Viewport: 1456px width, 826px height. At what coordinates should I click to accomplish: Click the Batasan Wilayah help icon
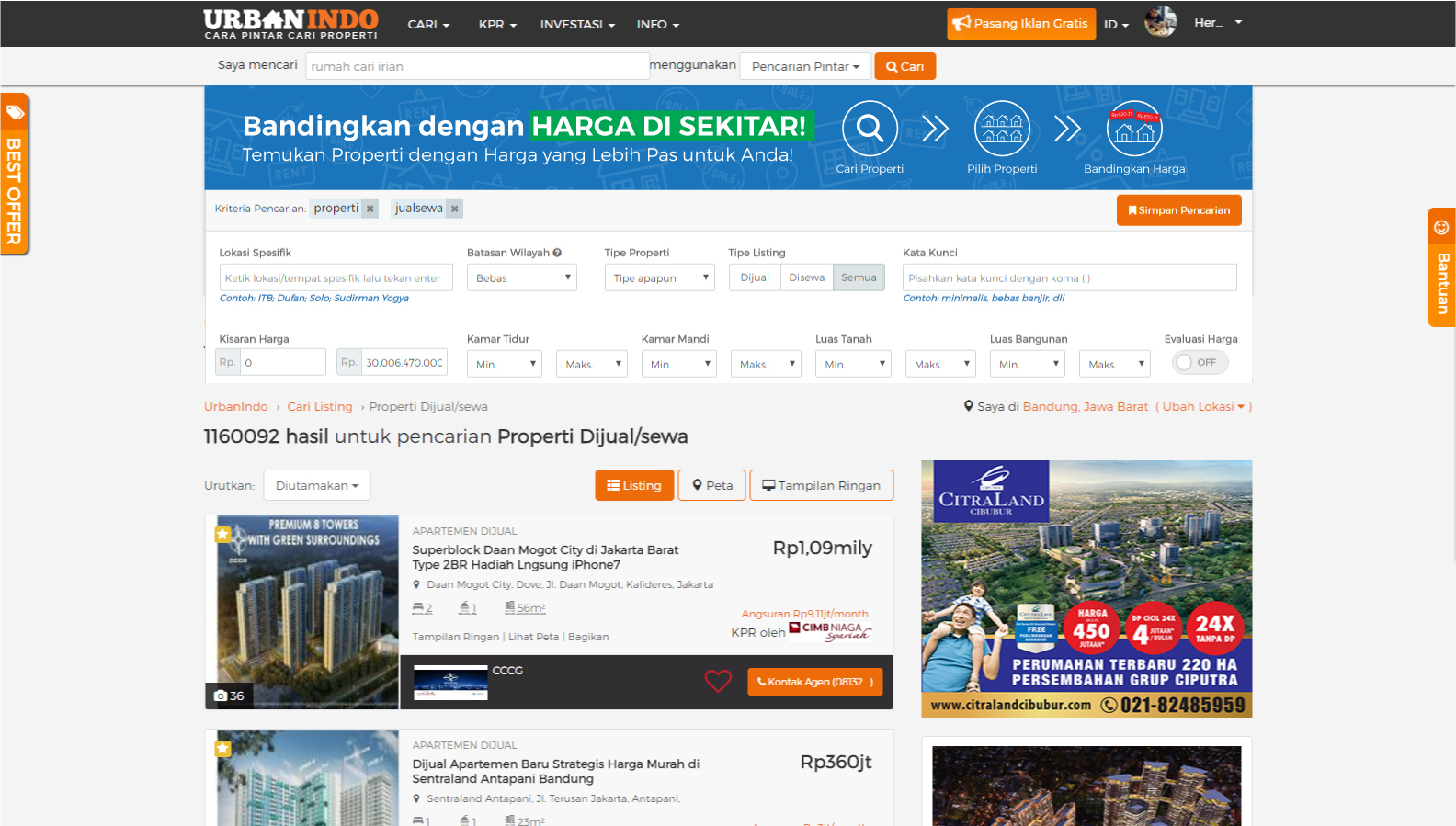(557, 253)
